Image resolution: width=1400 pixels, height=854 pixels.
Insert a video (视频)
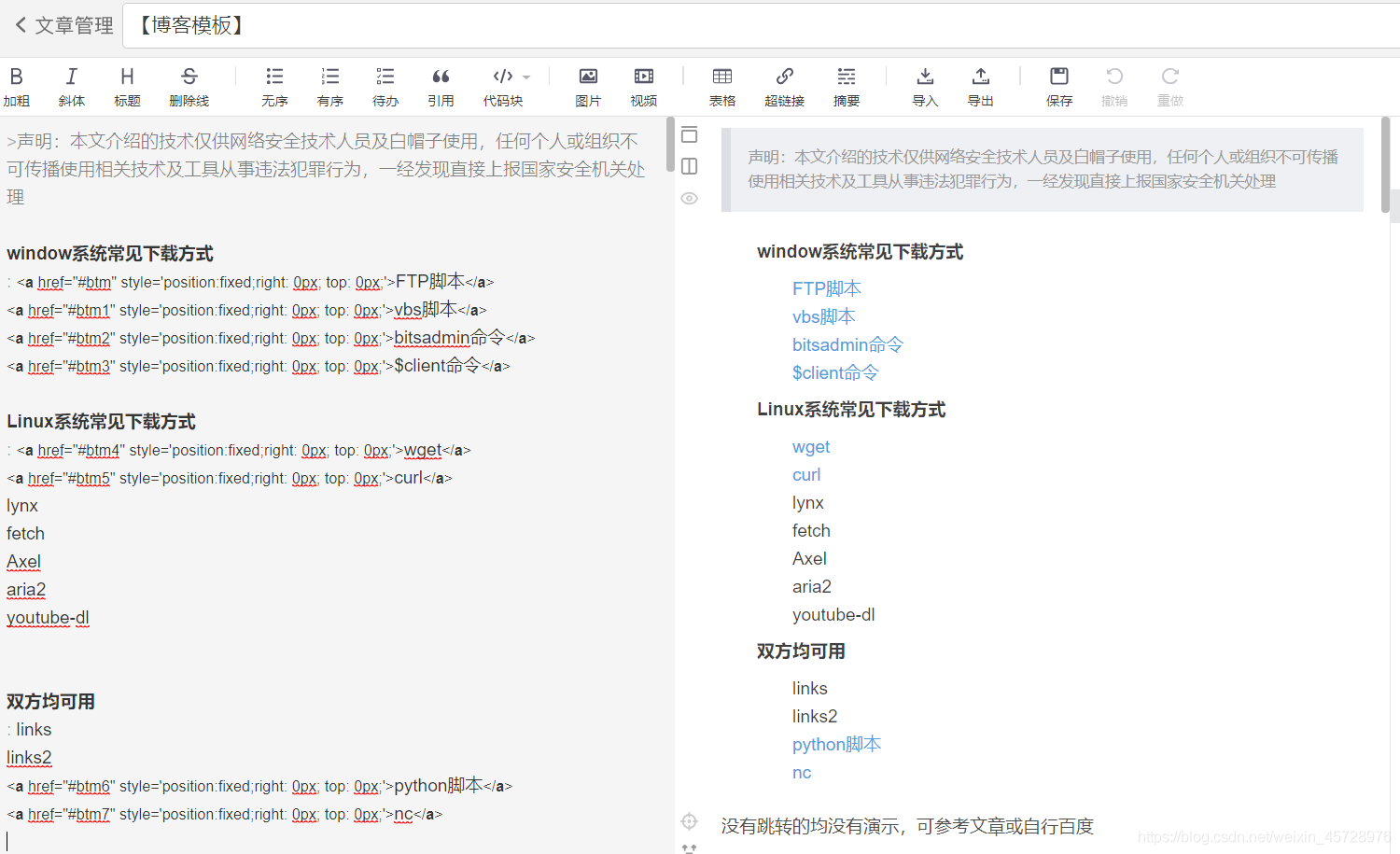643,87
